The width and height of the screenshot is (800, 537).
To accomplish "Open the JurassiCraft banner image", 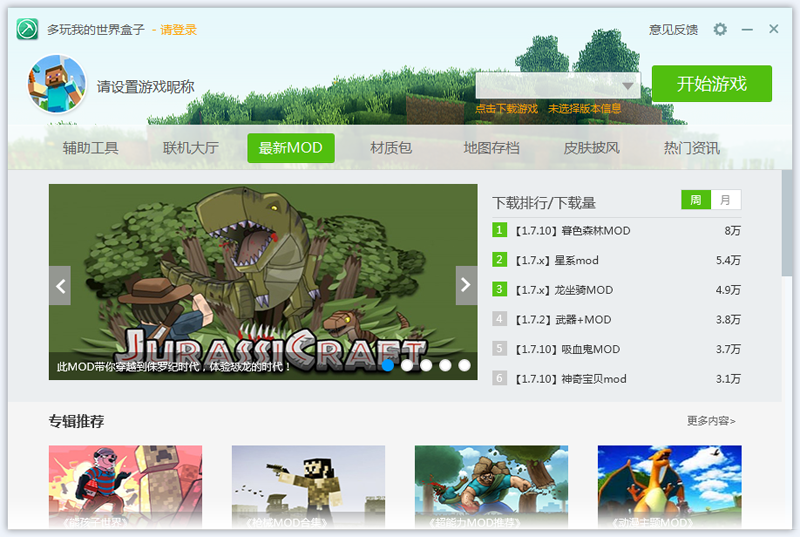I will coord(263,282).
